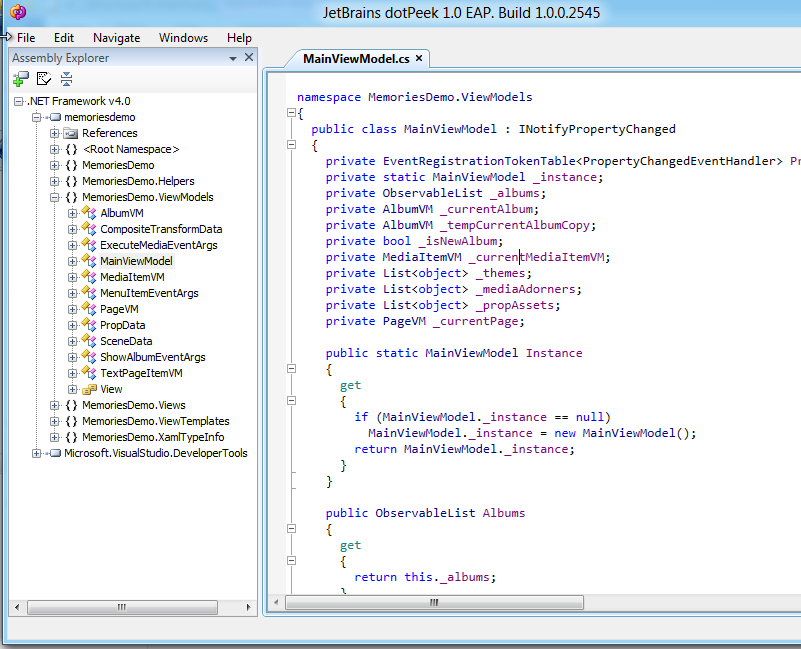Click the code editor scroll left arrow
801x649 pixels.
point(276,602)
